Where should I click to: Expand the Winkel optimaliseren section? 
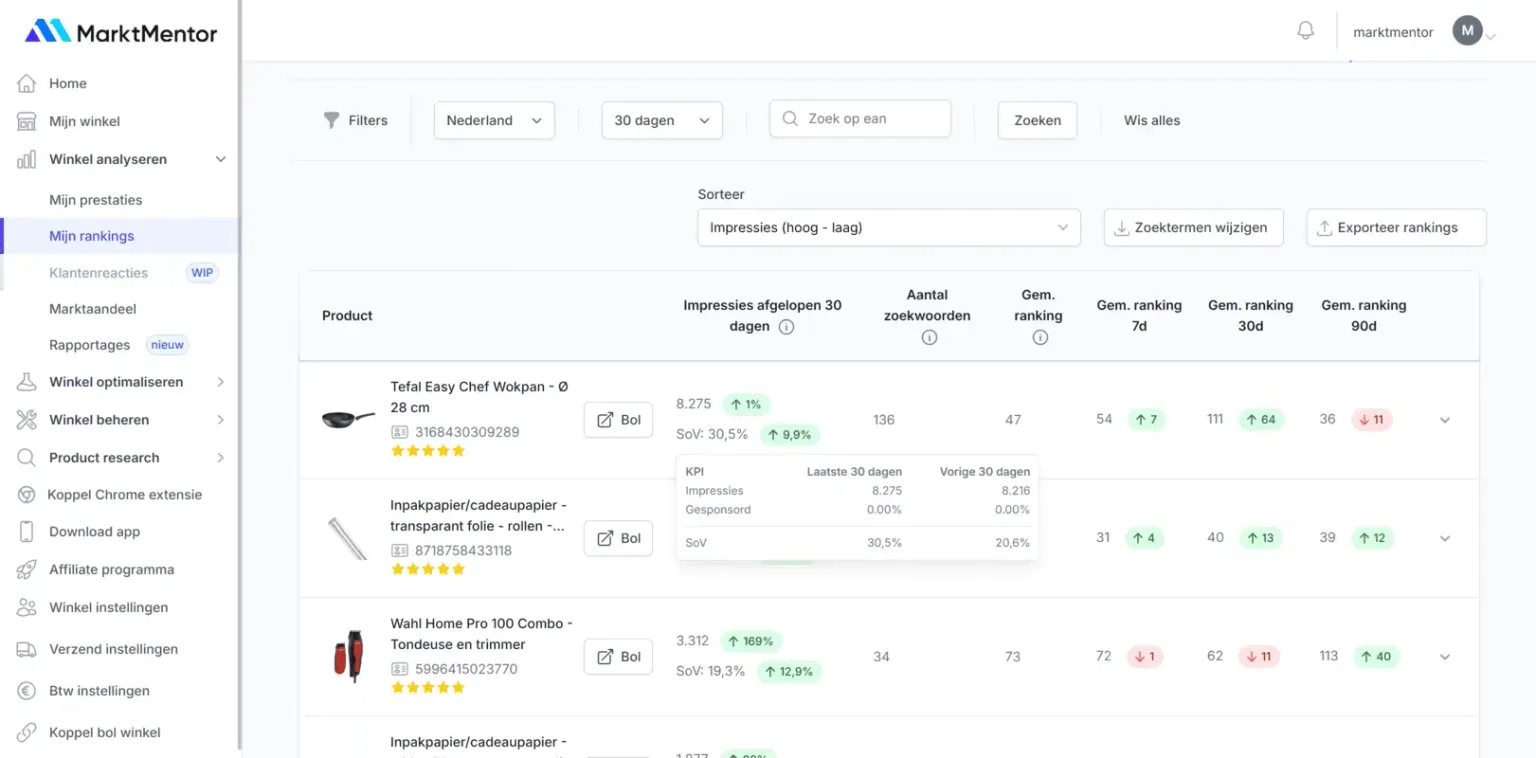221,382
